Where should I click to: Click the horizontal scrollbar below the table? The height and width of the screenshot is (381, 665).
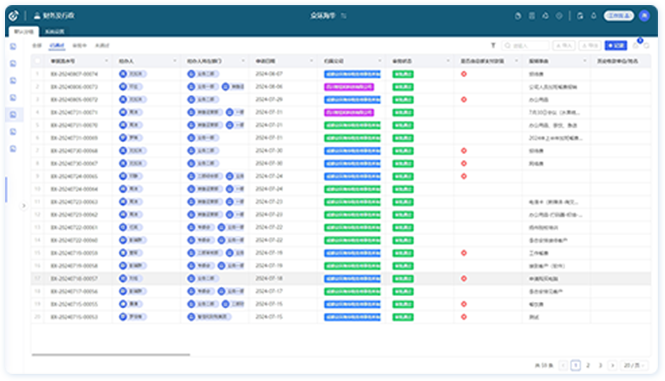pyautogui.click(x=111, y=354)
